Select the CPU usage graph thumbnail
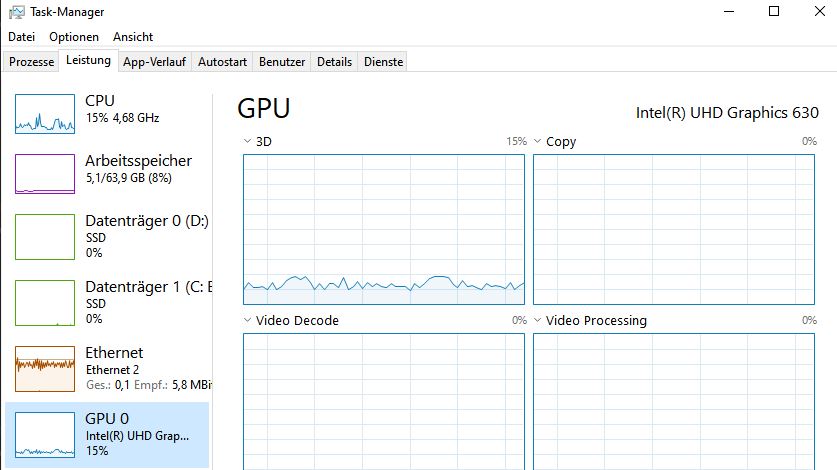The image size is (837, 470). (x=45, y=114)
